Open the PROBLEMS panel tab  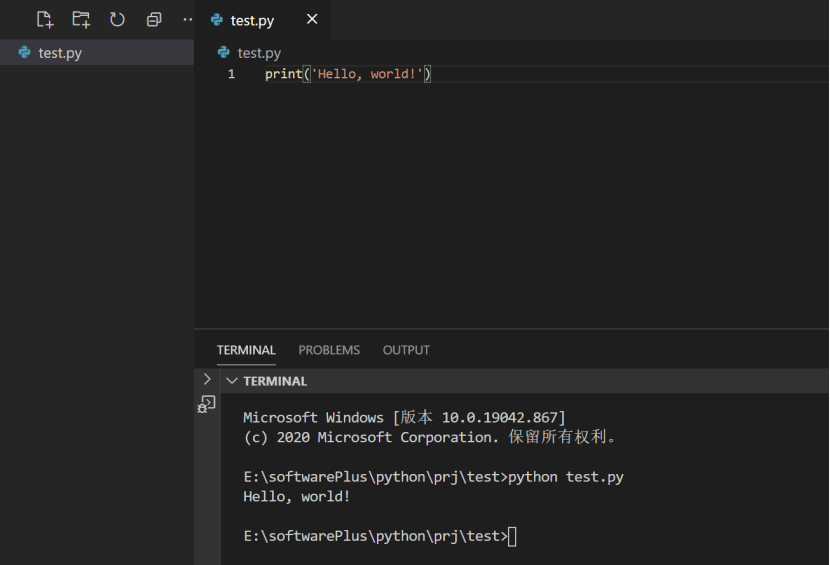pyautogui.click(x=329, y=350)
